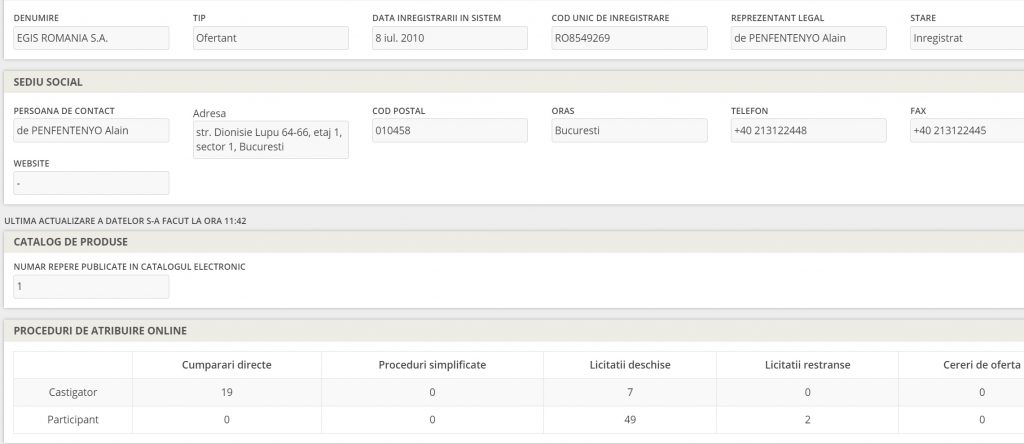Select the ORAS field showing Bucuresti
The image size is (1024, 444).
(x=630, y=130)
